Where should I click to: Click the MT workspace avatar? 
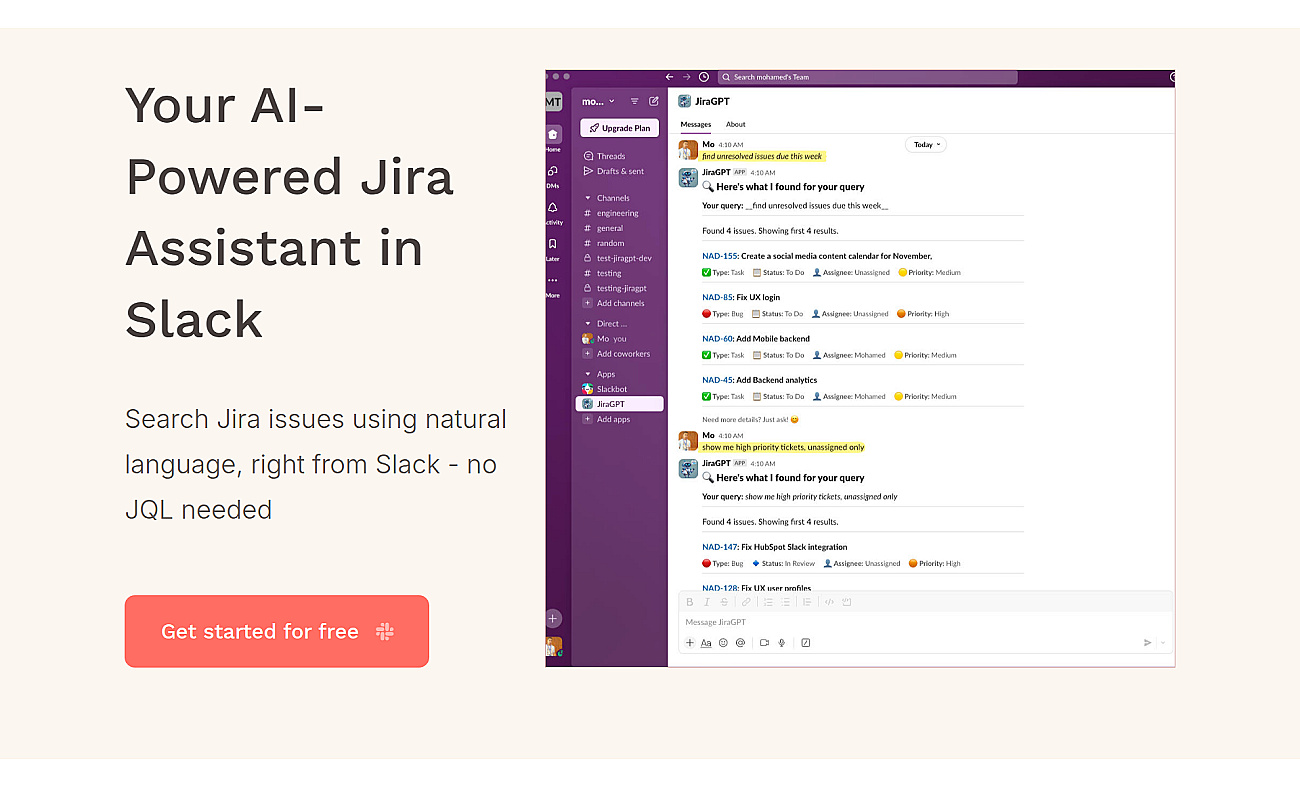553,102
